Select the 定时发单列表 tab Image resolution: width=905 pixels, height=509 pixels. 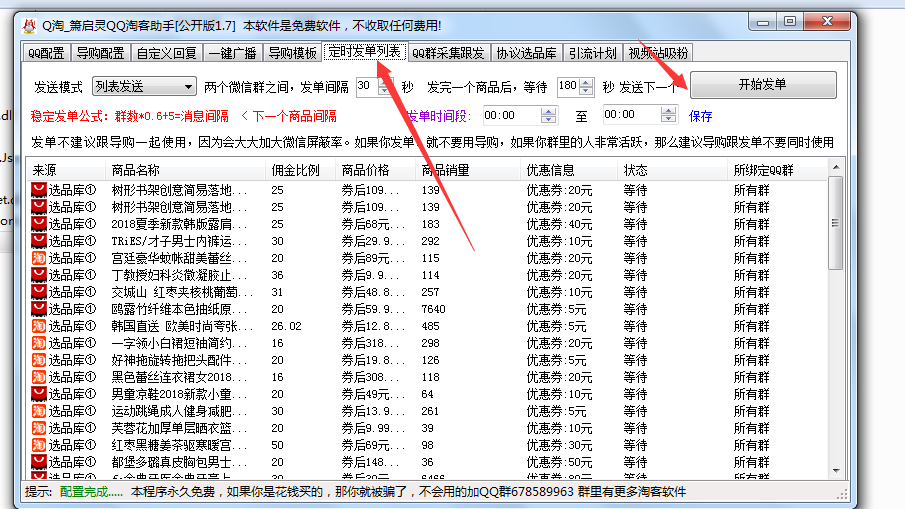point(365,52)
